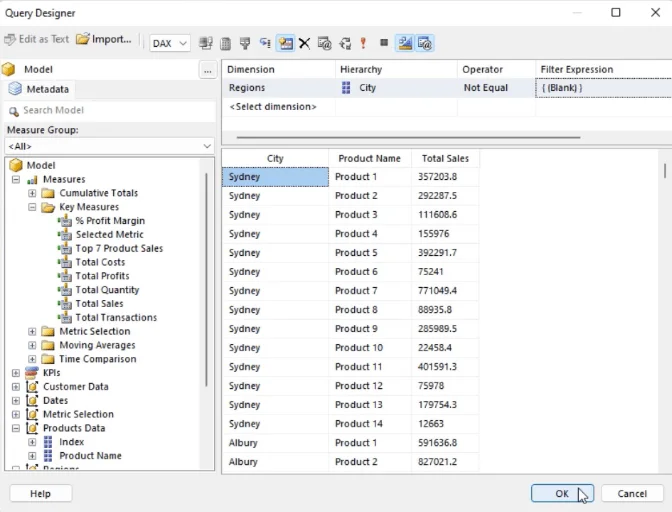Select the Selected Metric measure
Viewport: 672px width, 512px height.
tap(109, 234)
